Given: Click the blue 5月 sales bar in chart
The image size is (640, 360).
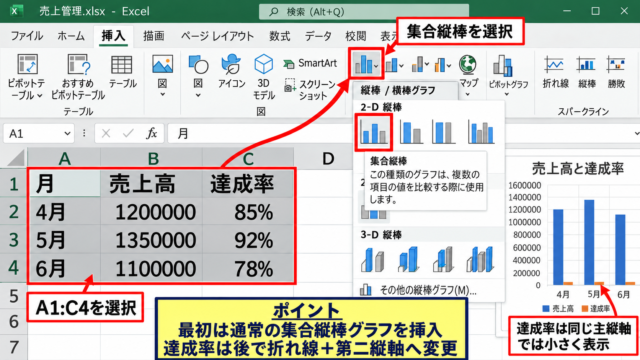Looking at the screenshot, I should (x=589, y=242).
